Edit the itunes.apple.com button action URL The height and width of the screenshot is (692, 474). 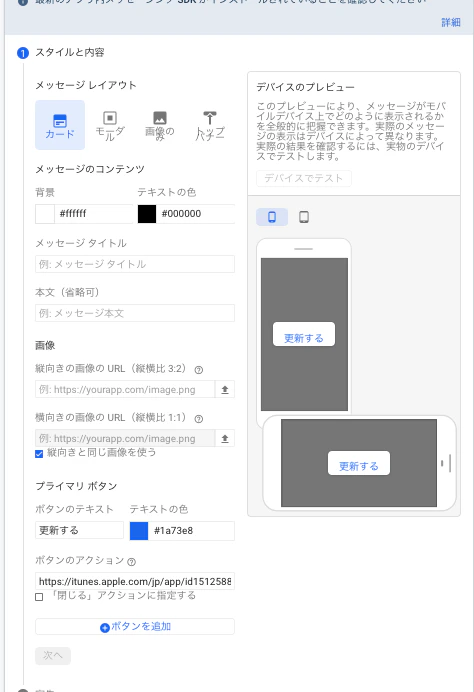coord(135,581)
